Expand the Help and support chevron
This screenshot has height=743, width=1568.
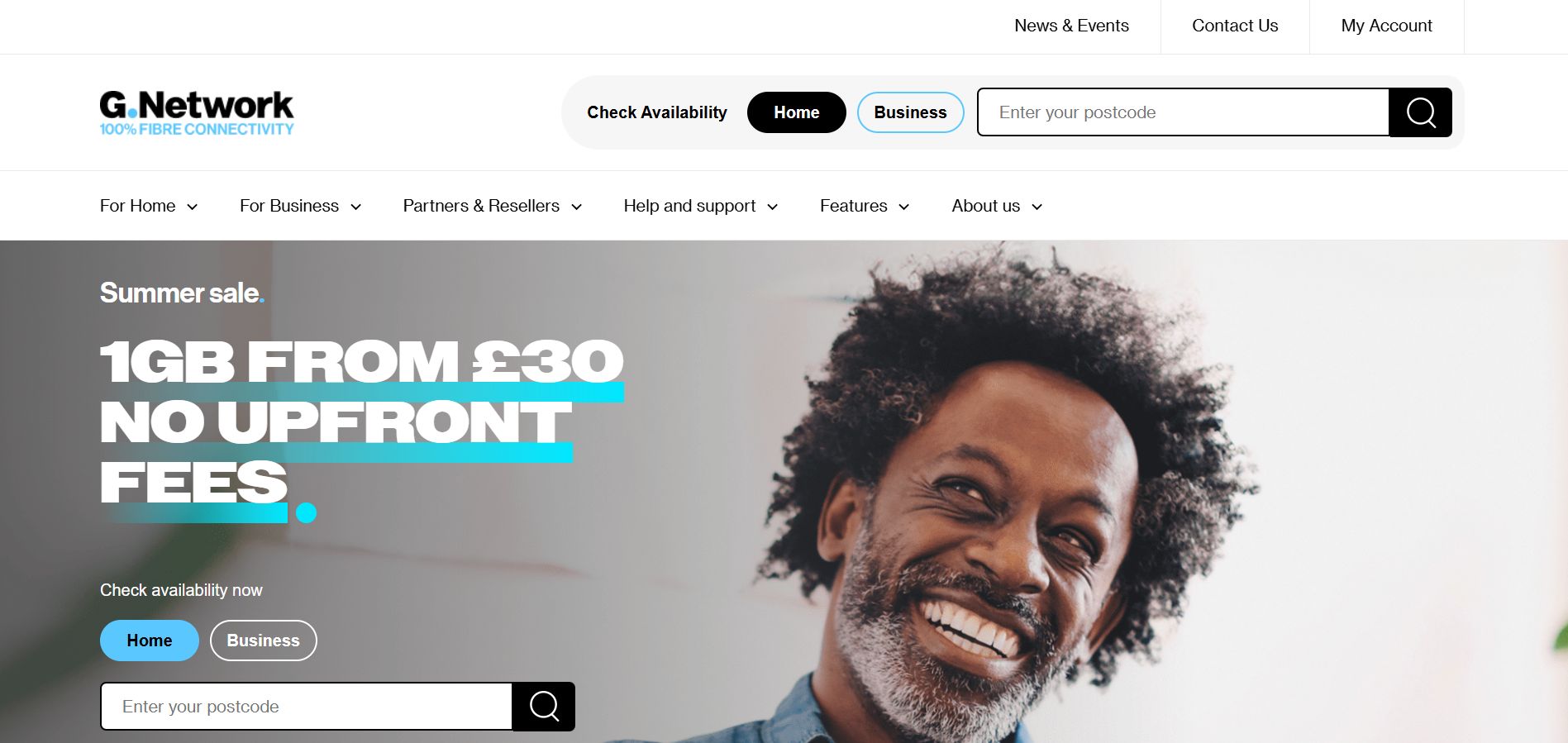(773, 207)
